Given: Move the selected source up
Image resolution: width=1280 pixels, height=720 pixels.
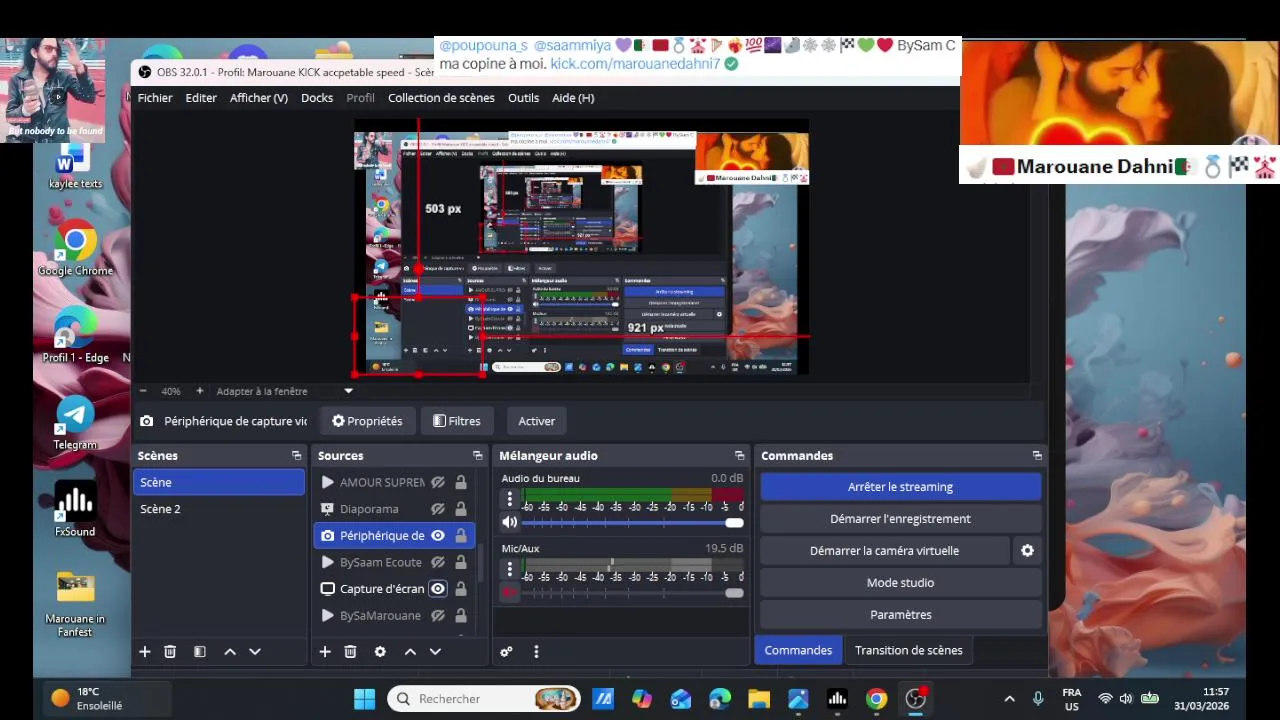Looking at the screenshot, I should (x=410, y=651).
